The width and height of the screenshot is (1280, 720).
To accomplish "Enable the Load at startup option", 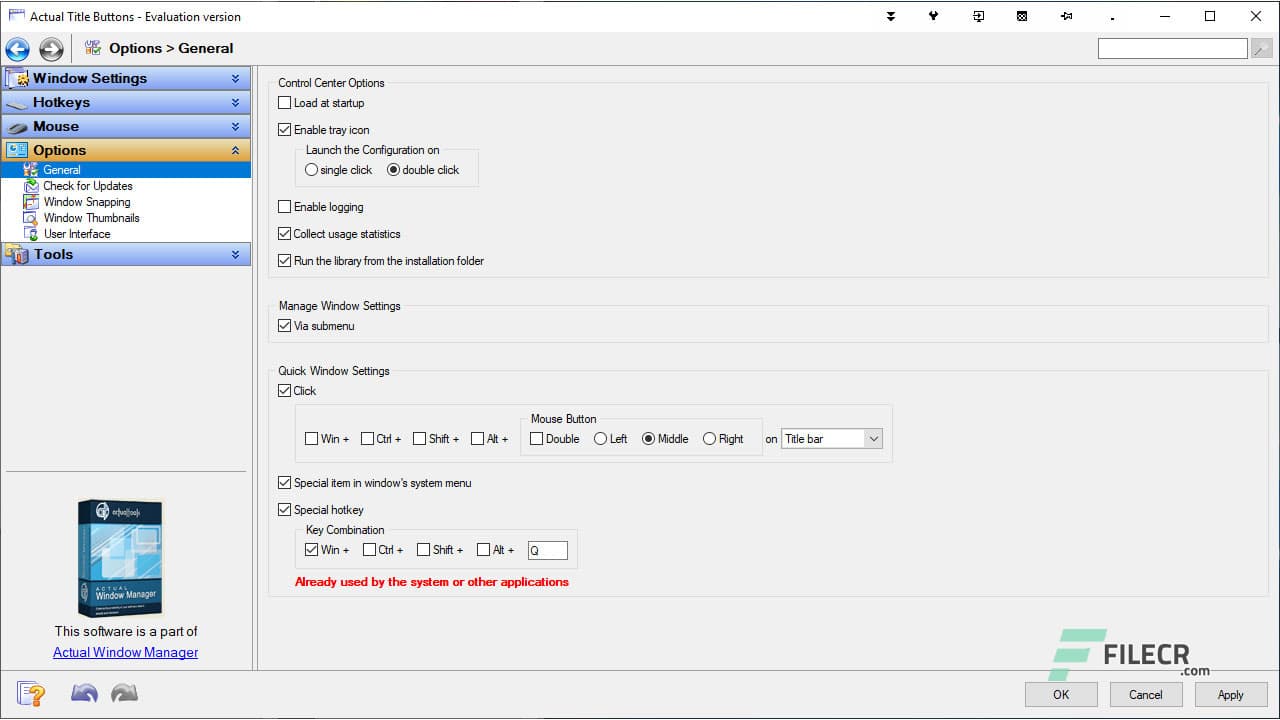I will point(285,102).
